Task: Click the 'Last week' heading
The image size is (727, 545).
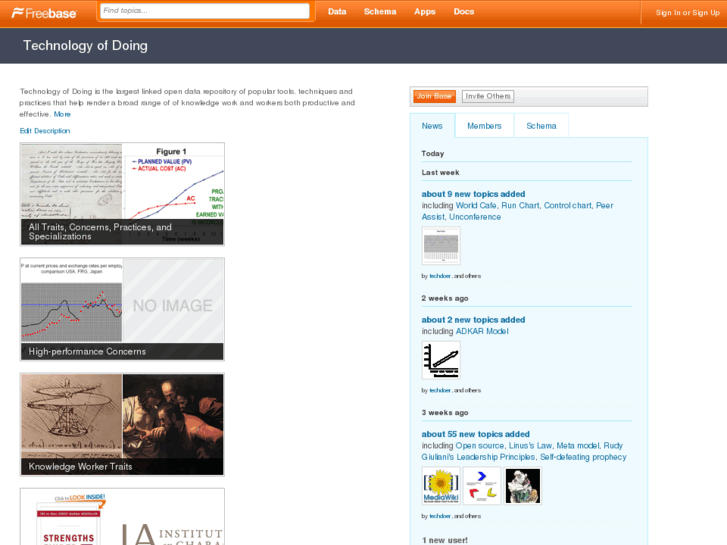Action: (x=440, y=173)
